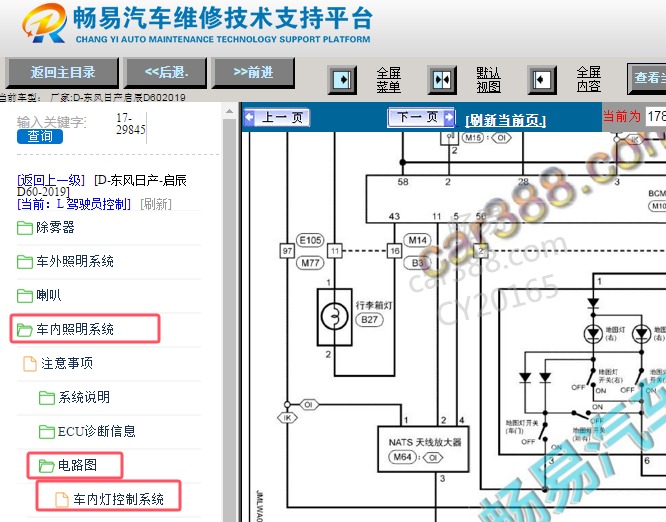
Task: Click the right arrow icon on 下一页
Action: tap(449, 117)
